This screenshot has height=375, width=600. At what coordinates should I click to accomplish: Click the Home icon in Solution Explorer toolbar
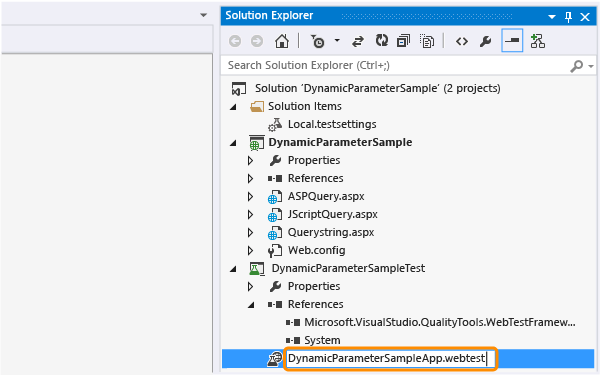(282, 41)
